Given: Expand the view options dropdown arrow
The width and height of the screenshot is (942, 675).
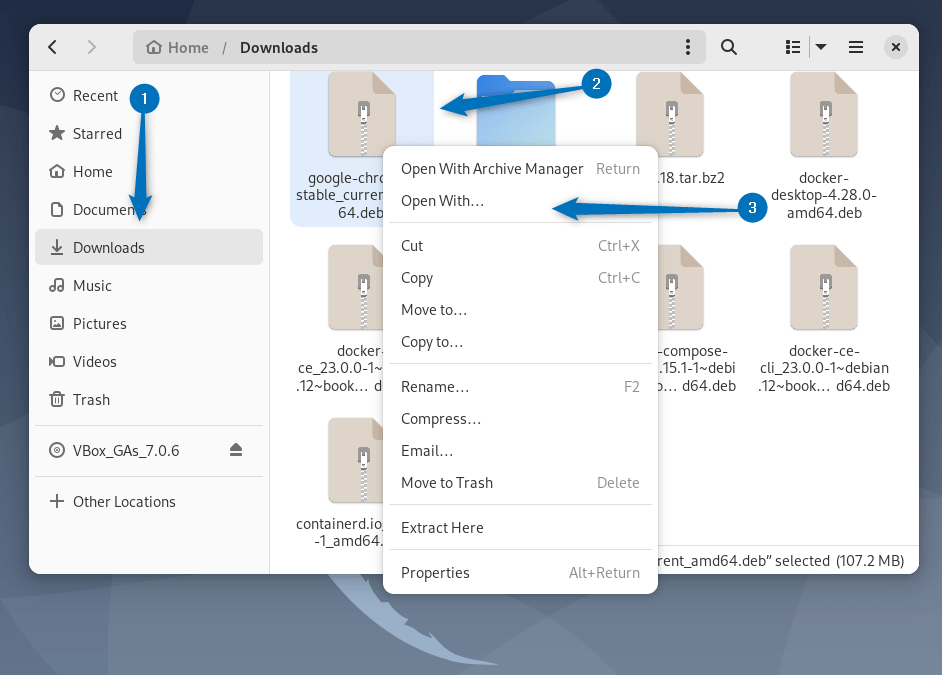Looking at the screenshot, I should 820,47.
